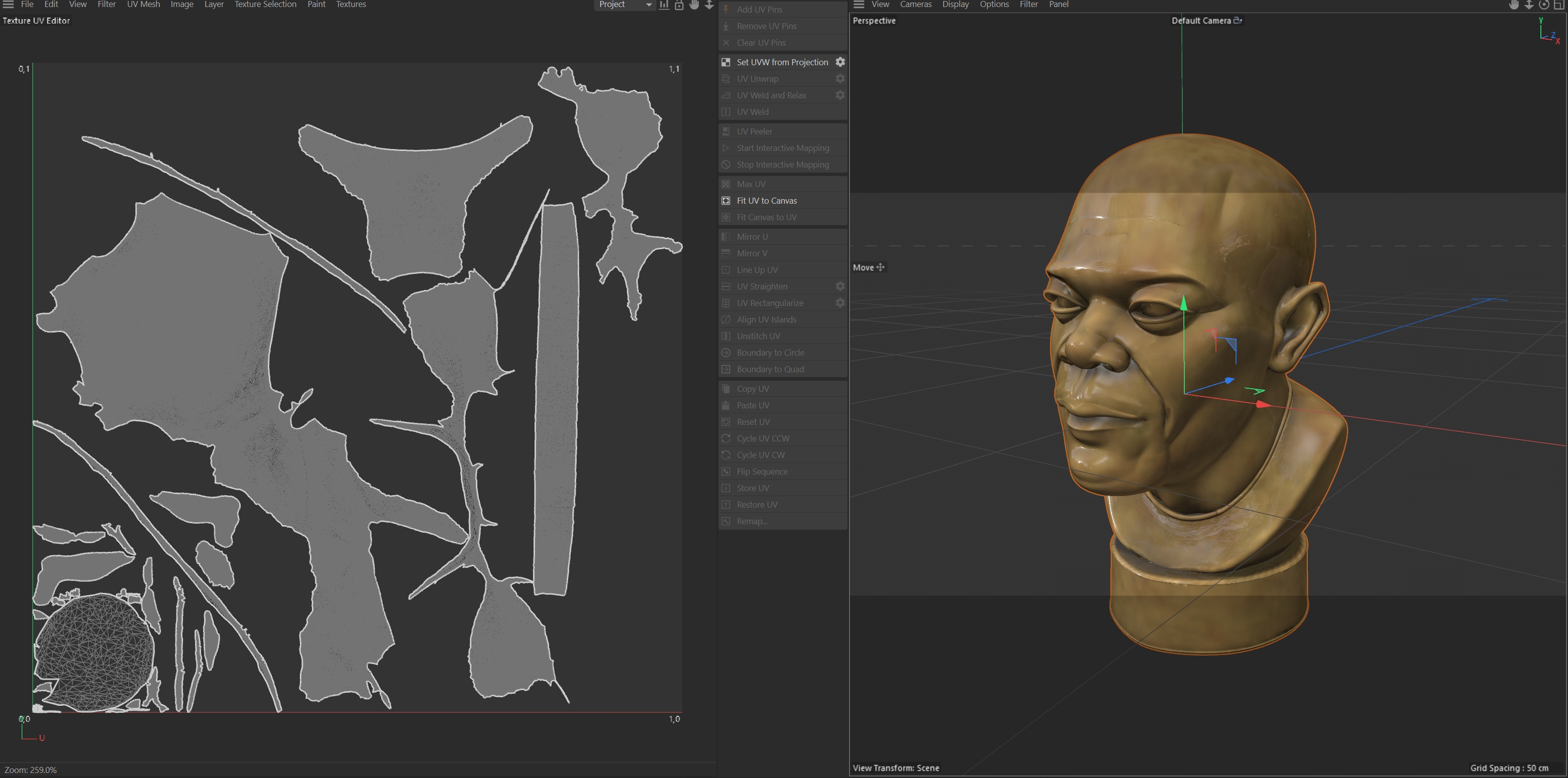1568x778 pixels.
Task: Click the viewport pan hand icon
Action: pyautogui.click(x=1514, y=5)
